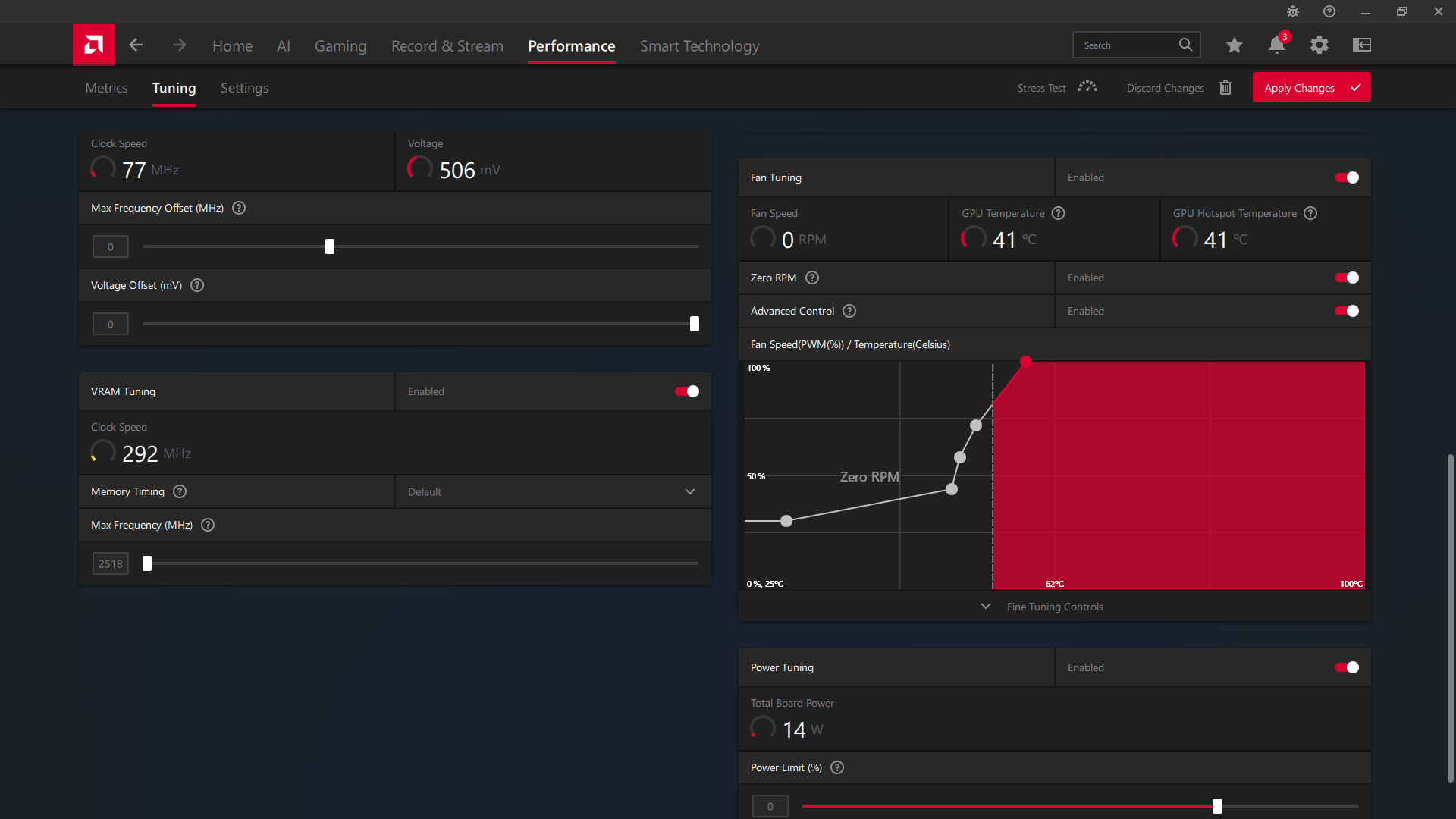Click the Power Limit slider handle

[x=1217, y=806]
